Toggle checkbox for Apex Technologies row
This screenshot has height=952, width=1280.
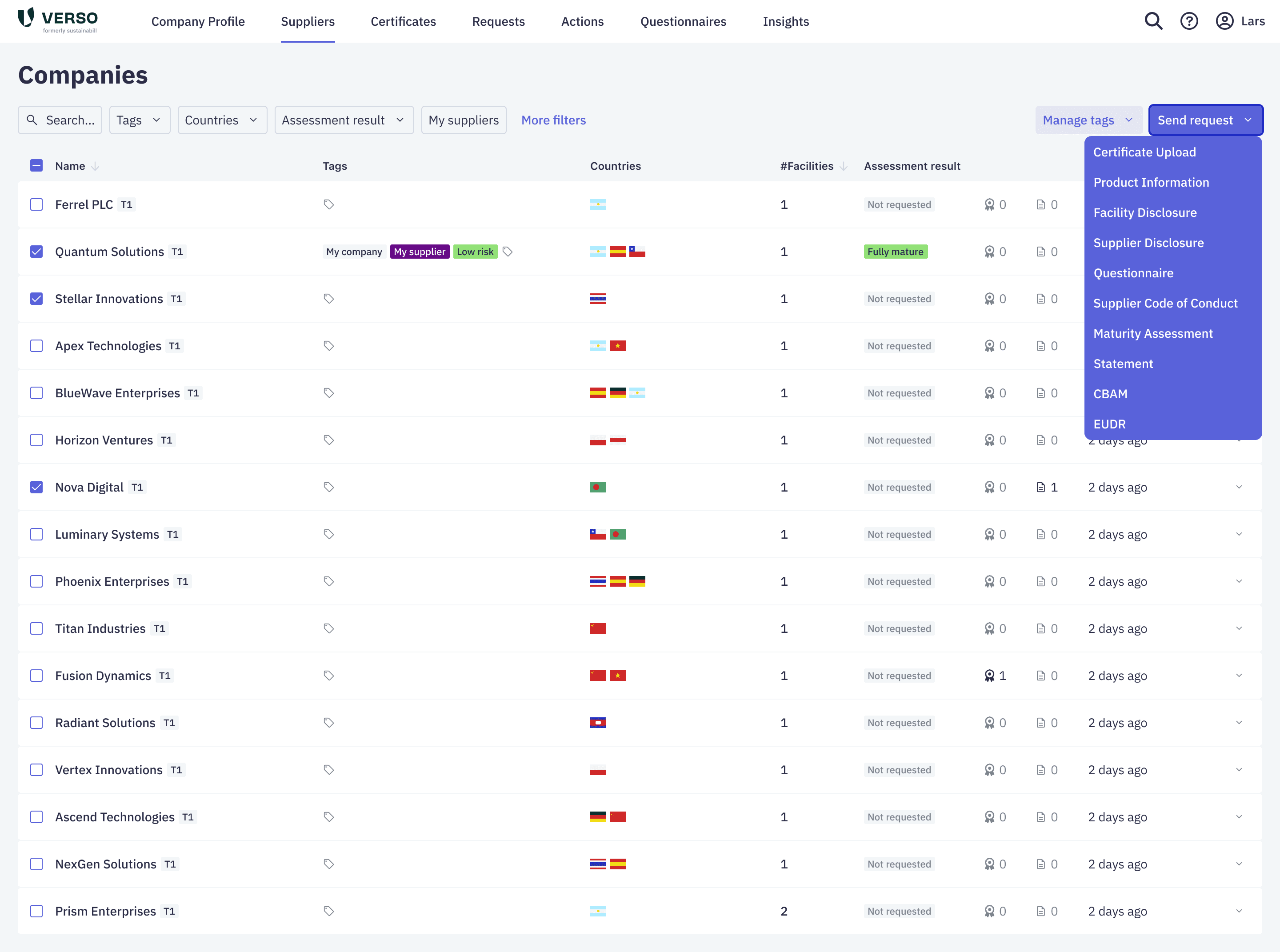click(37, 346)
